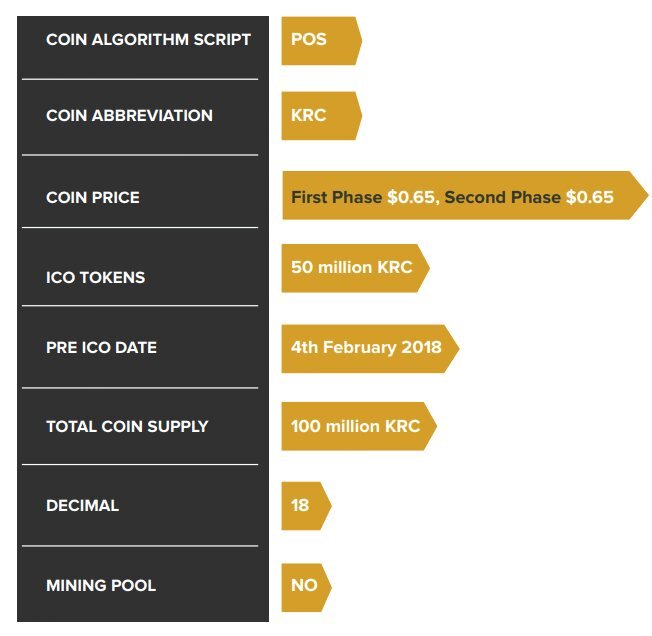This screenshot has width=652, height=636.
Task: Click the COIN PRICE label
Action: [93, 197]
